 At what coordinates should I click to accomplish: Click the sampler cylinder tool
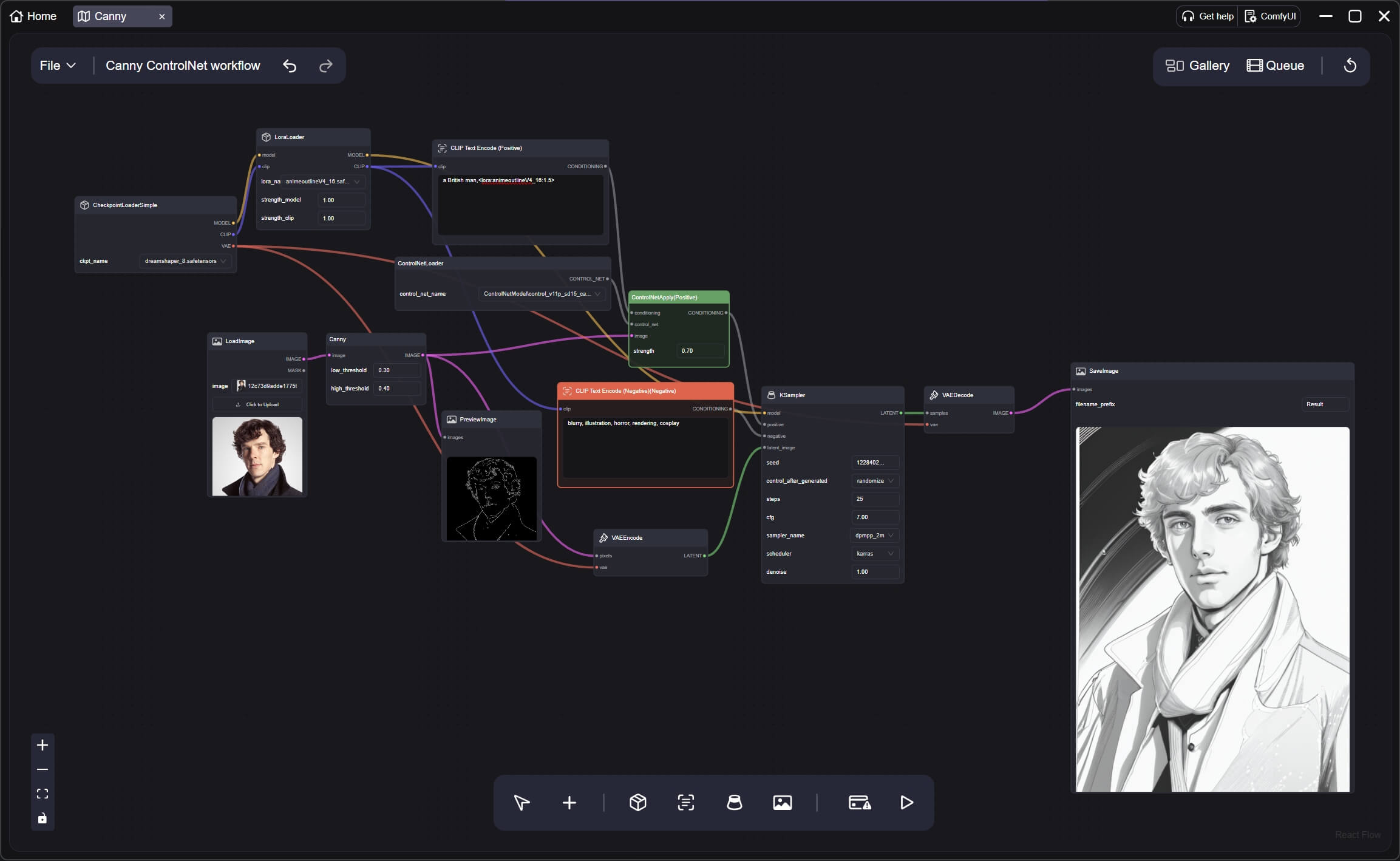click(735, 803)
